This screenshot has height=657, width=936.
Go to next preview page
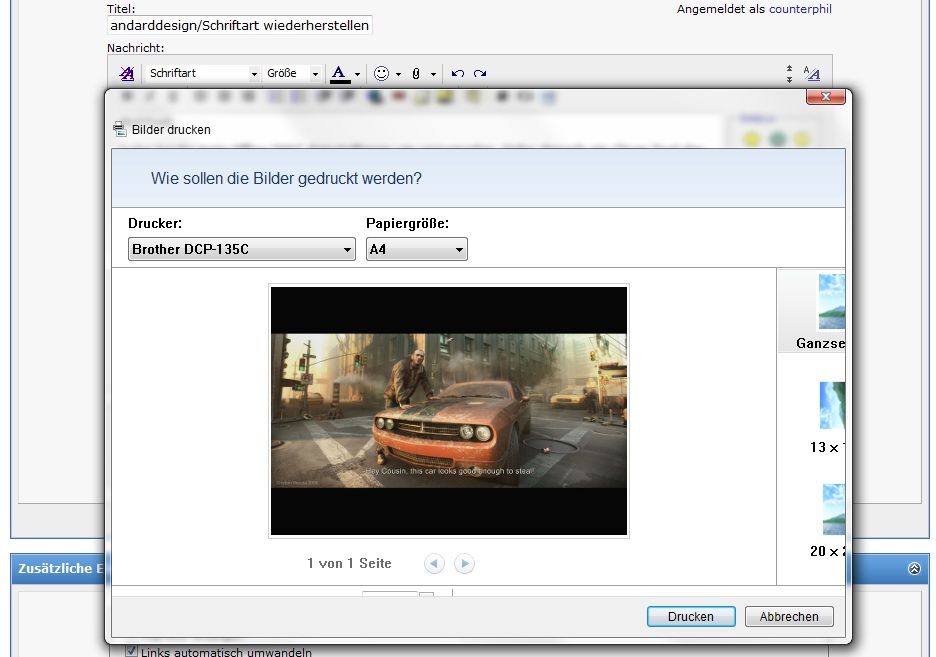point(464,563)
